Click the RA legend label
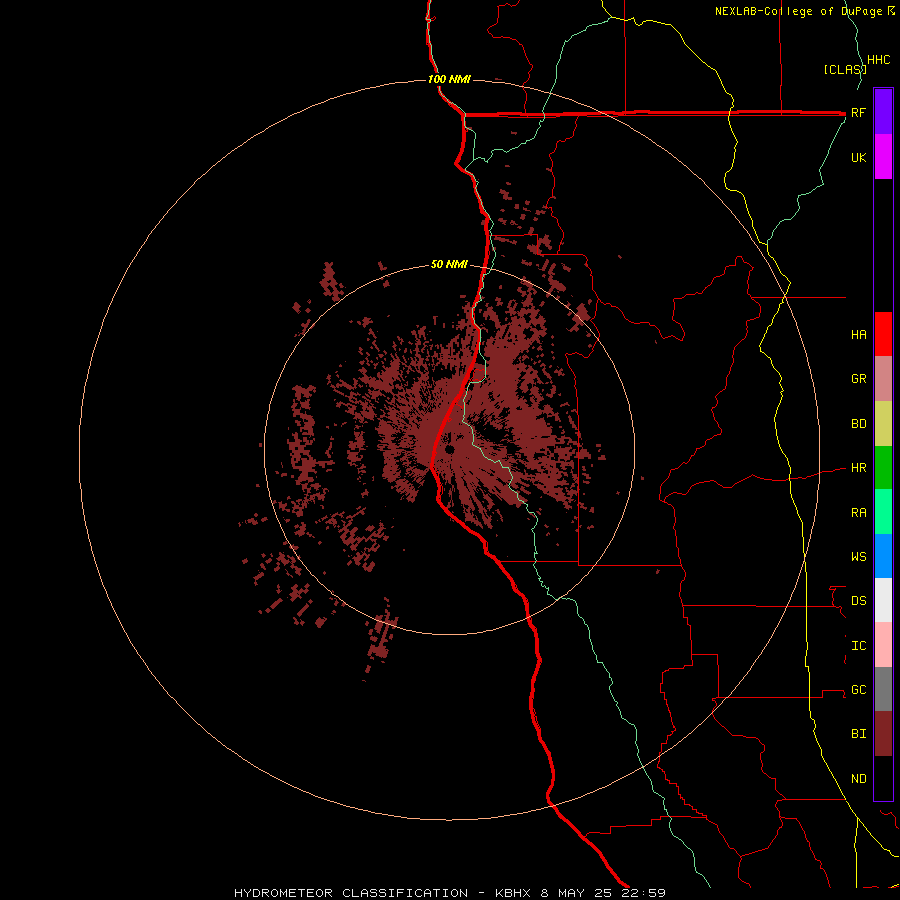 pos(858,513)
